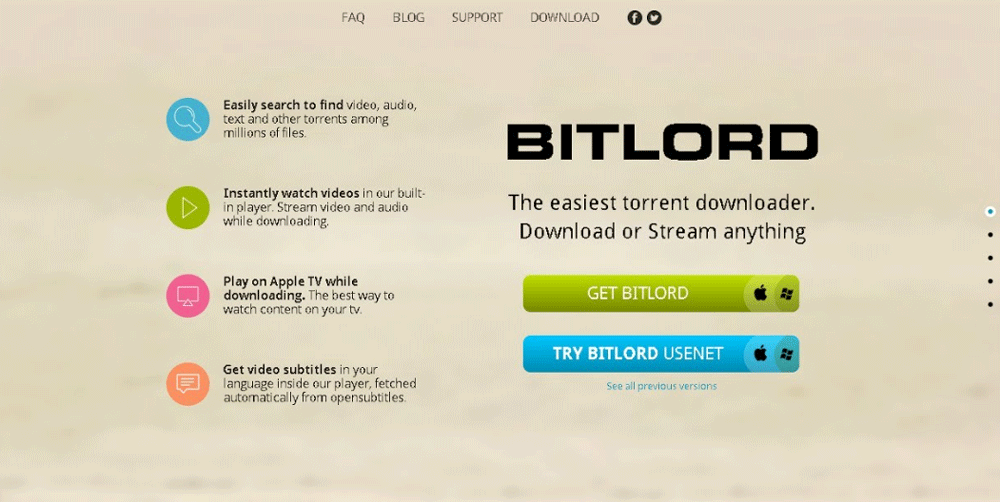Click the green play video icon
The height and width of the screenshot is (502, 1000).
pyautogui.click(x=188, y=207)
